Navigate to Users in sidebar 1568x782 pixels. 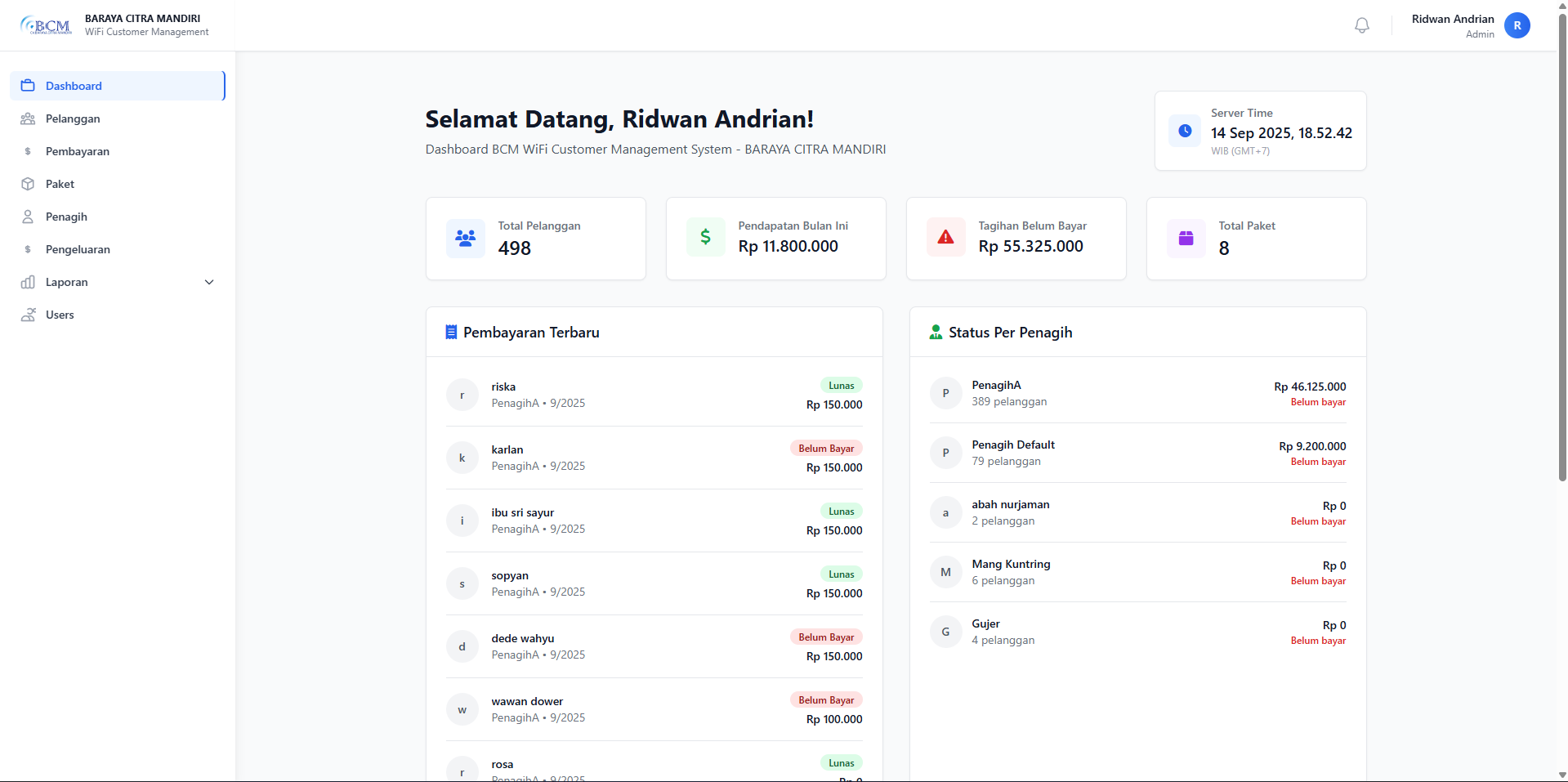60,315
